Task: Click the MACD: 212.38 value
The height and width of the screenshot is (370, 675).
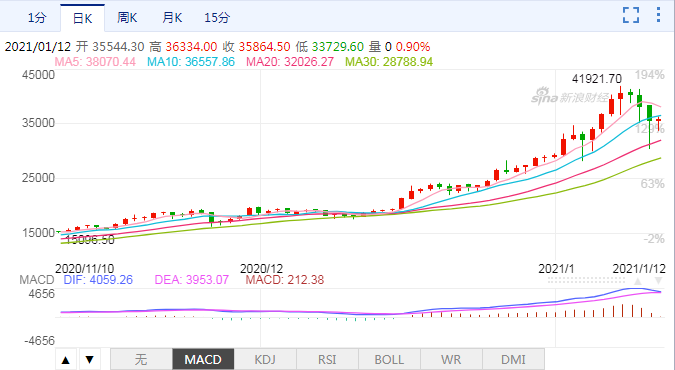Action: [x=285, y=280]
